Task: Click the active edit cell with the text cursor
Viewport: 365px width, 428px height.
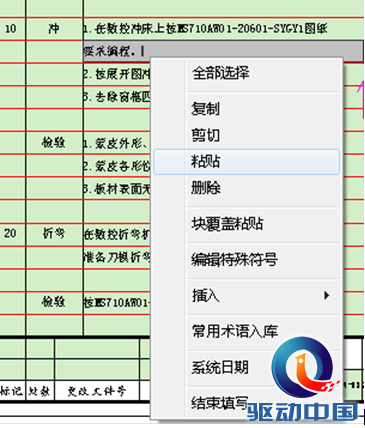Action: [223, 51]
